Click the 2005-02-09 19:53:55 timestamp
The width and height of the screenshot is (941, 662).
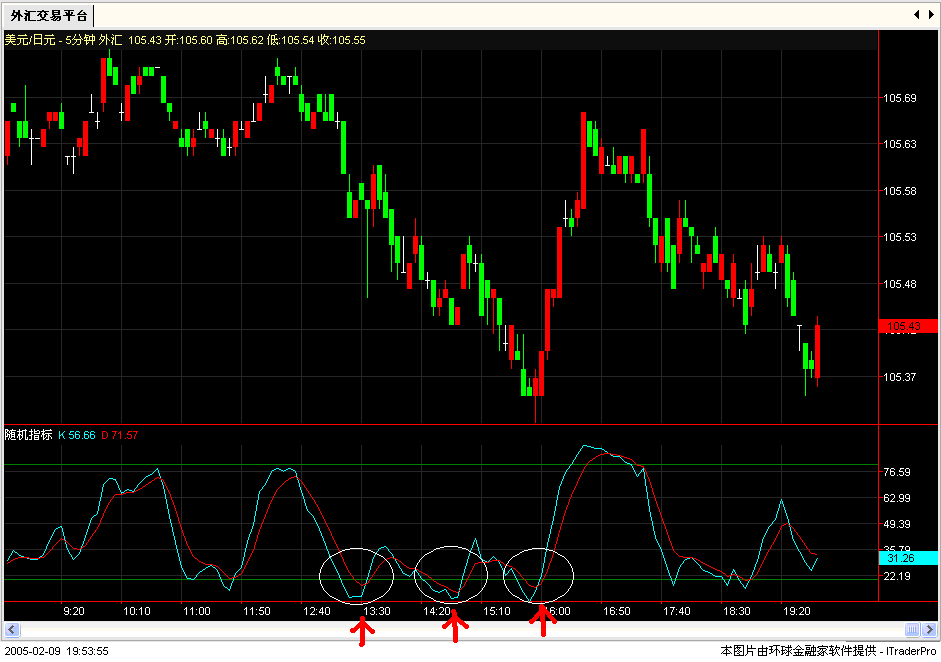tap(56, 651)
